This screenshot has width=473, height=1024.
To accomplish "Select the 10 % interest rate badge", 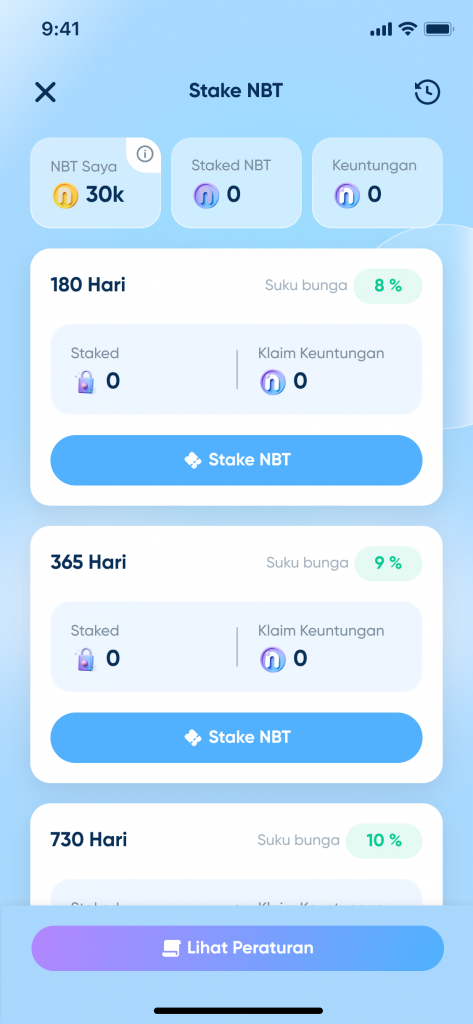I will pos(384,840).
